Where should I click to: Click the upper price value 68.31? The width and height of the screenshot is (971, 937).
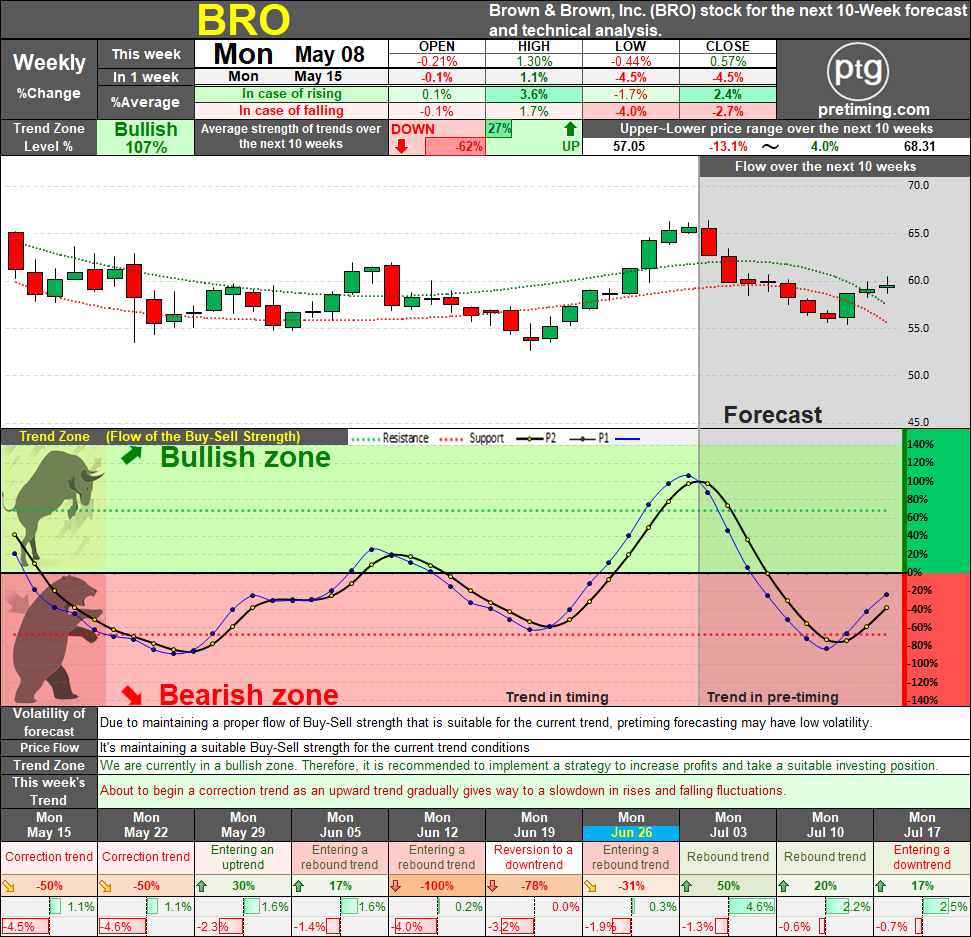pos(920,147)
